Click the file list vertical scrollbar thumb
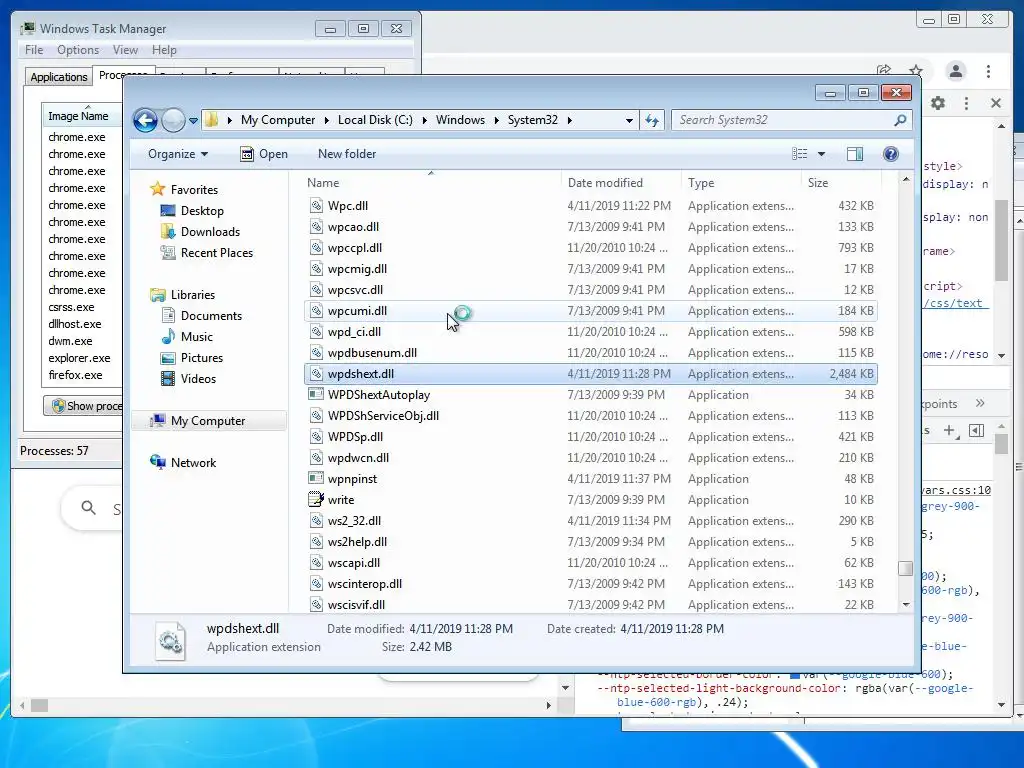 coord(905,568)
